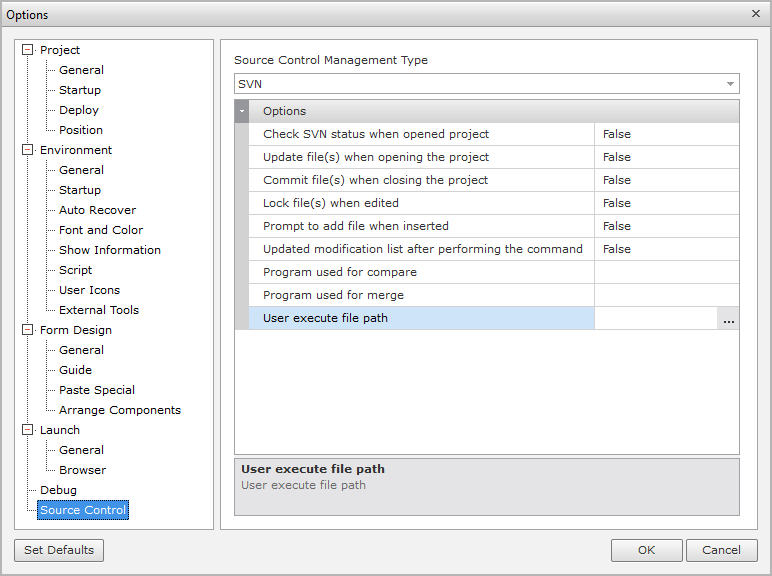The width and height of the screenshot is (772, 576).
Task: Collapse the Options property group arrow
Action: pos(242,111)
